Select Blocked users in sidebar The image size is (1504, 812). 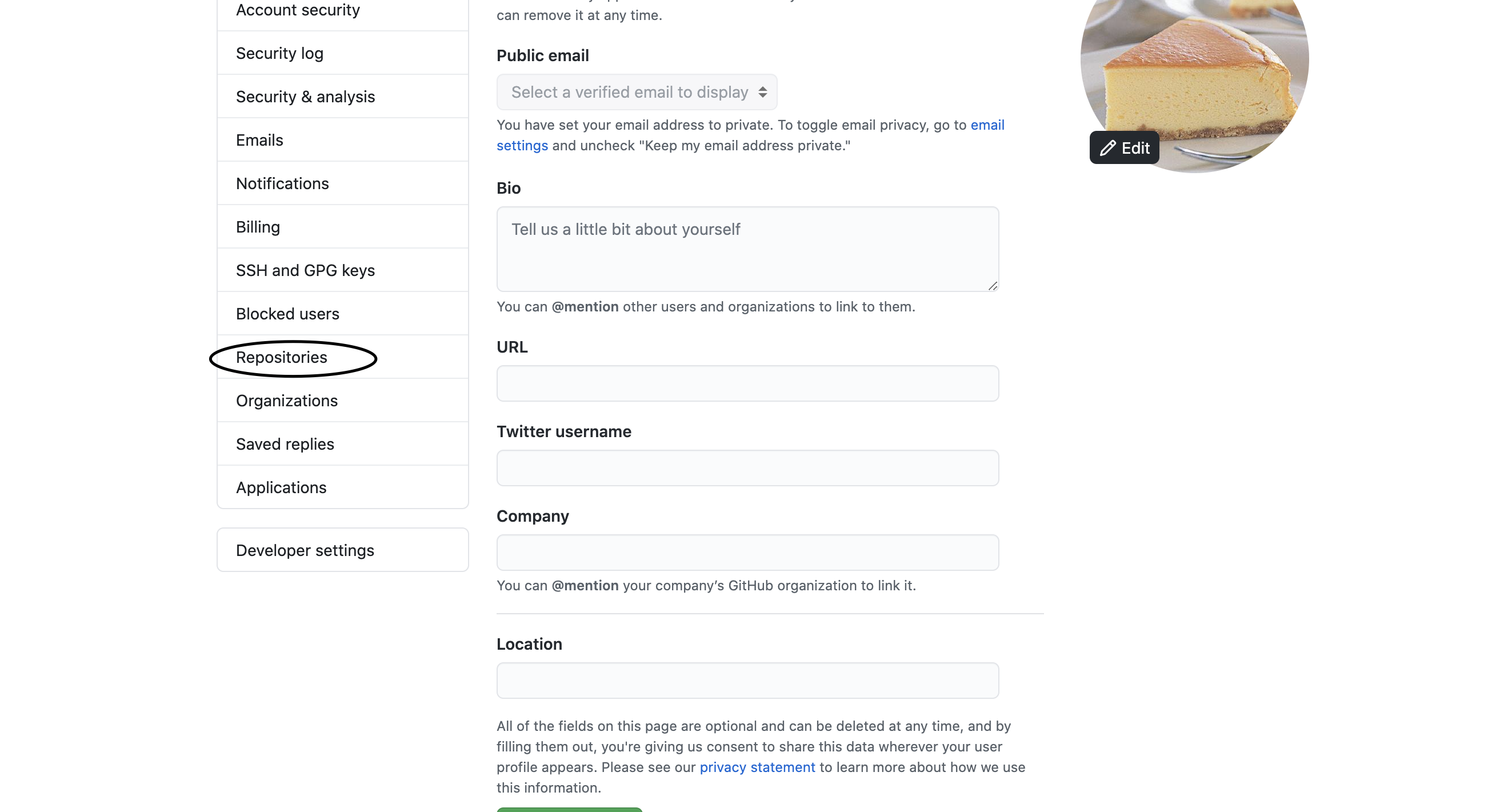click(x=287, y=314)
